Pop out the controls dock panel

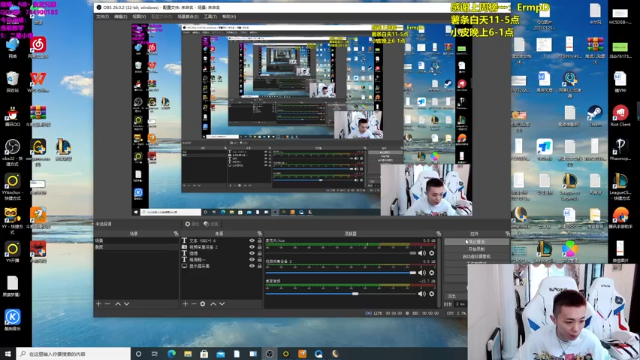point(507,233)
